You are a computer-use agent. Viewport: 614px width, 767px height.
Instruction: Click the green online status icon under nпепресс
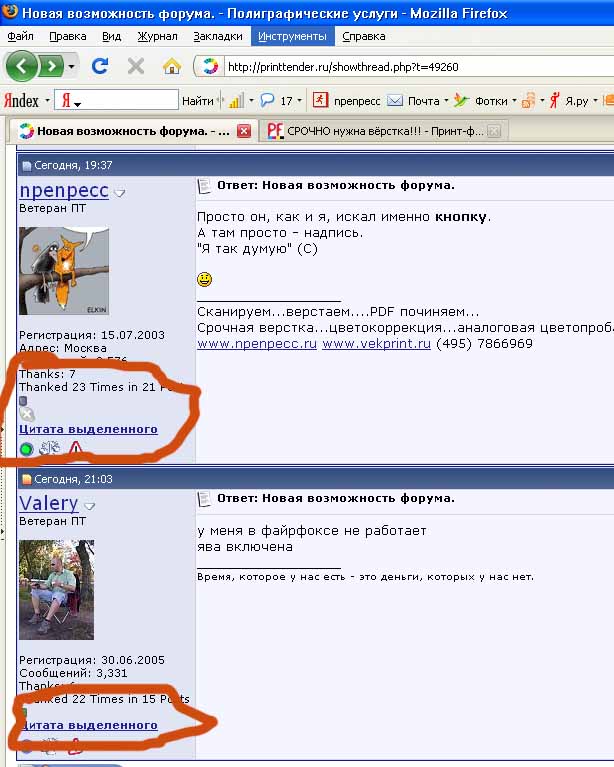point(27,449)
